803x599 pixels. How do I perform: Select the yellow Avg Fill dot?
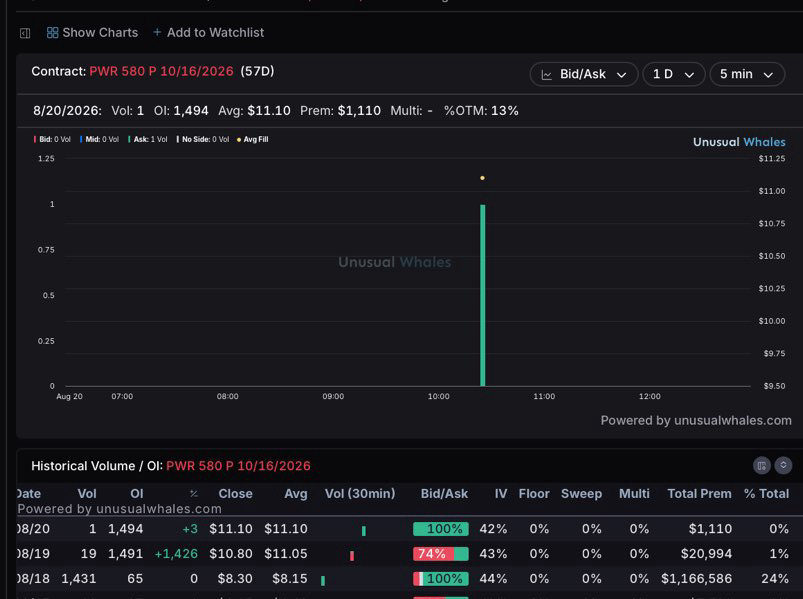pos(482,178)
